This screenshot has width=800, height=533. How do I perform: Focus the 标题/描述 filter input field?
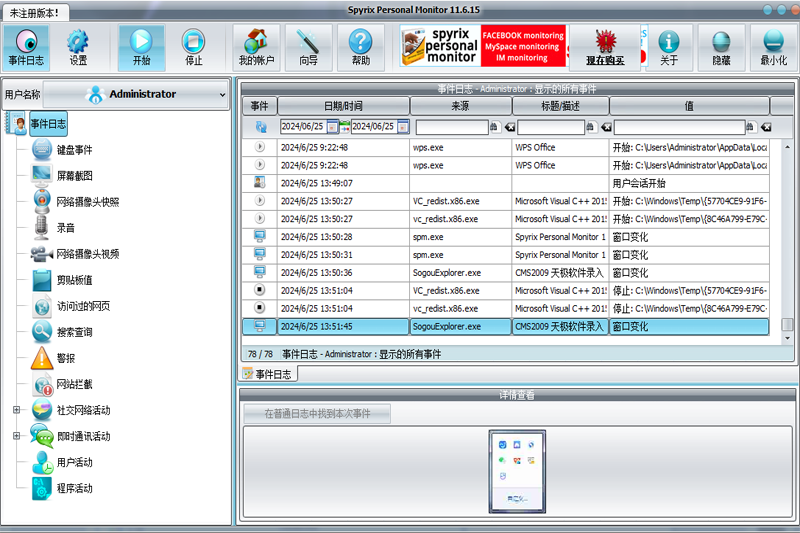[551, 127]
